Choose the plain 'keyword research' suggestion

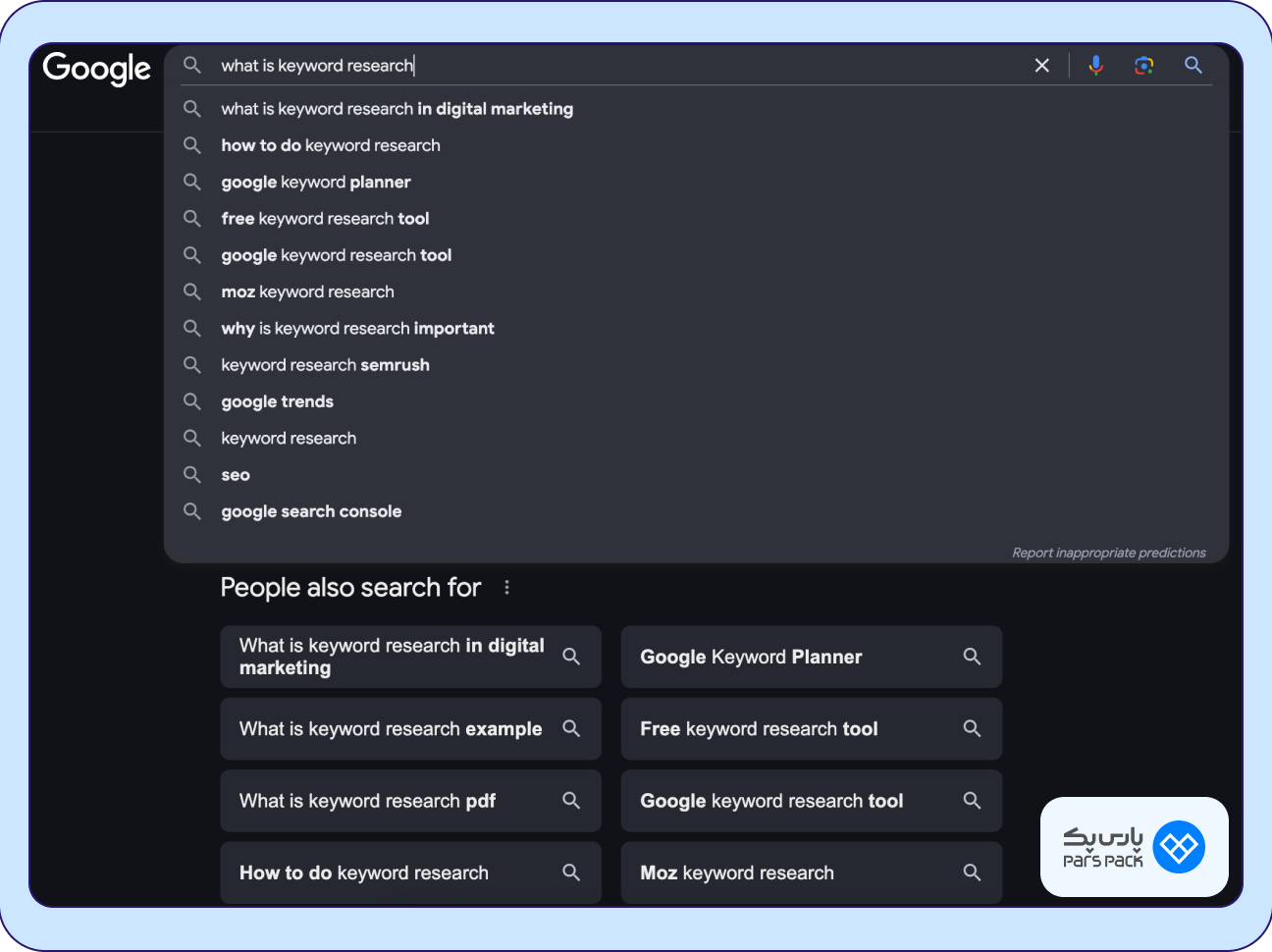(x=696, y=438)
